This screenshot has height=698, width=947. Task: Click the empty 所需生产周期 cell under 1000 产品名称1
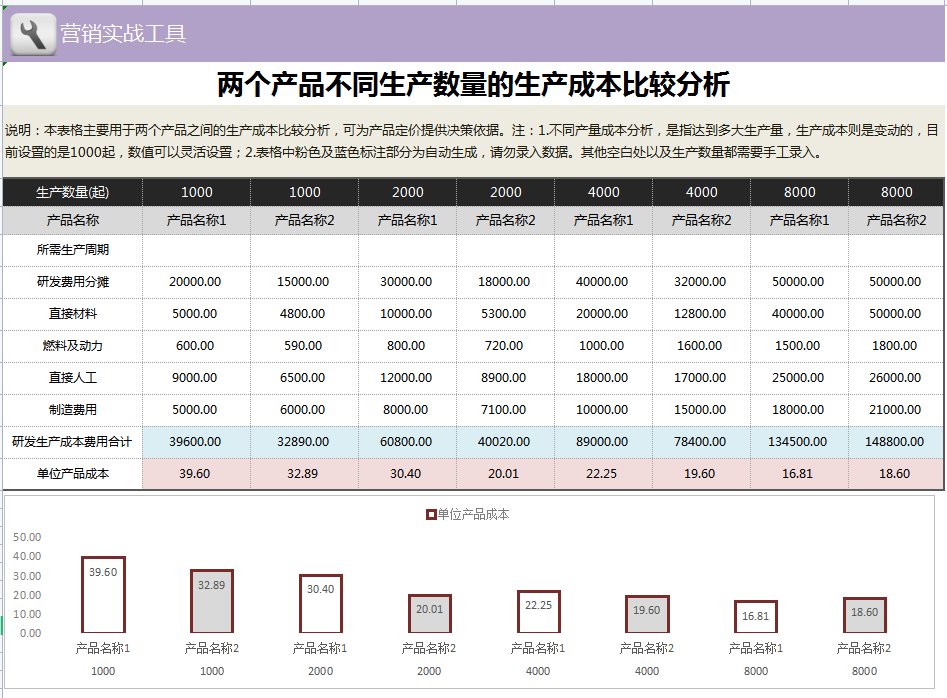click(x=196, y=250)
